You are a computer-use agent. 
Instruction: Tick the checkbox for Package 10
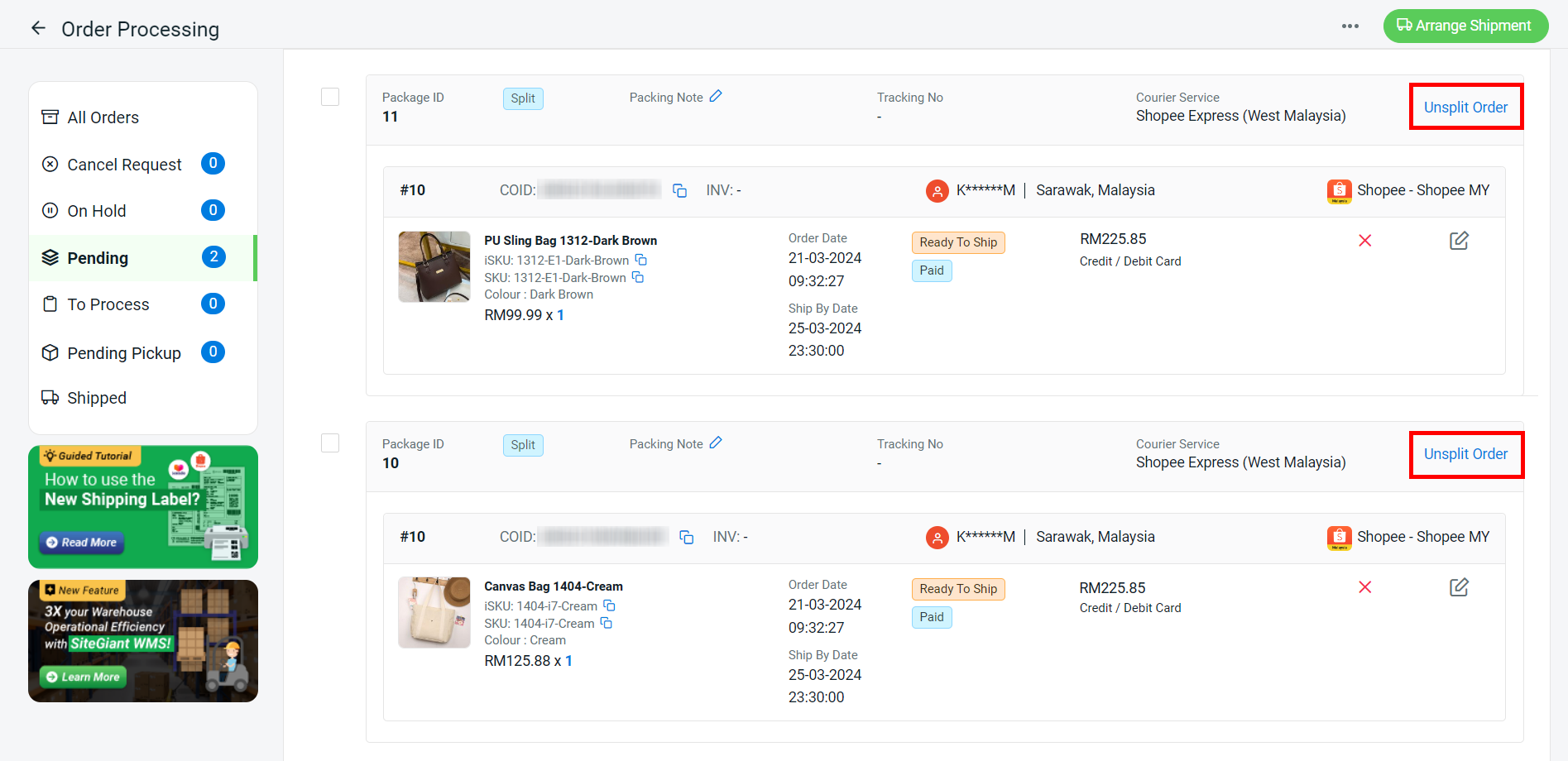(x=330, y=443)
